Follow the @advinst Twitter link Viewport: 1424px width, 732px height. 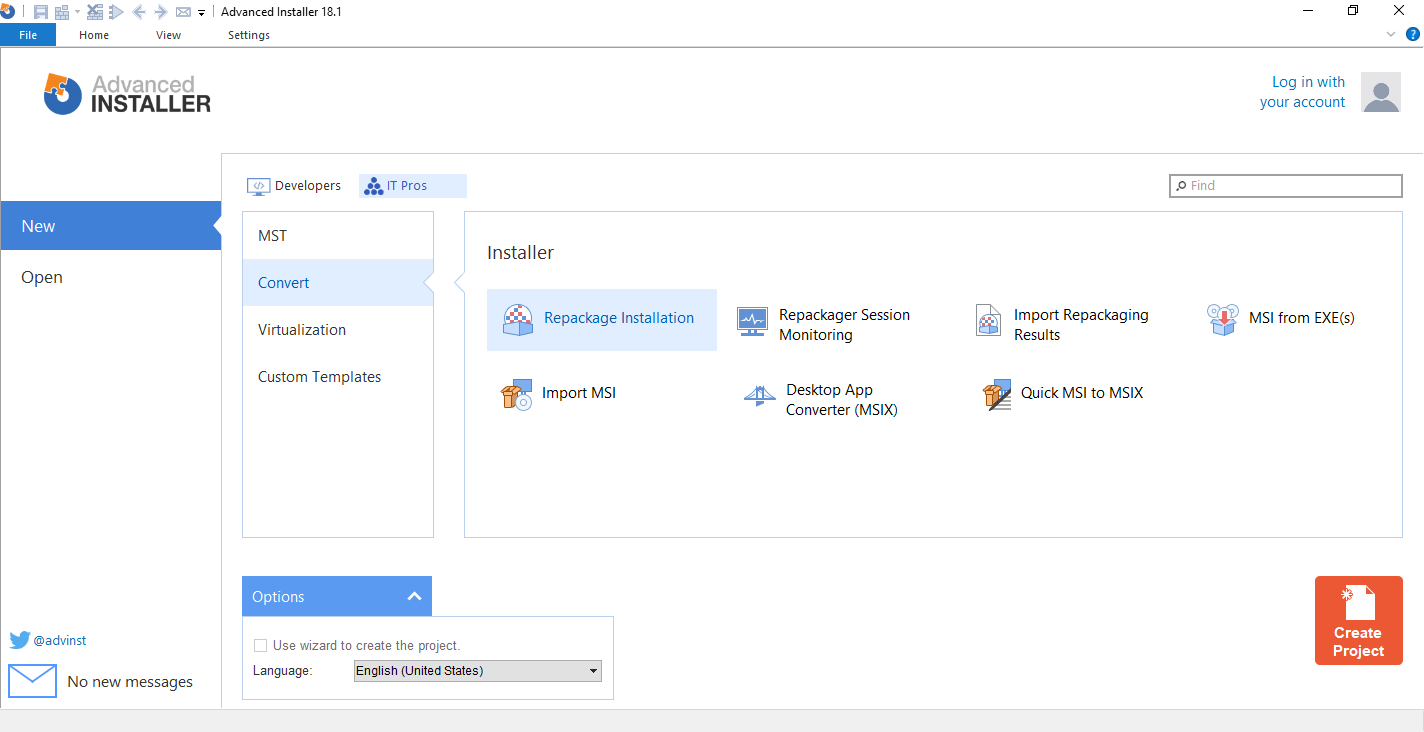[60, 640]
